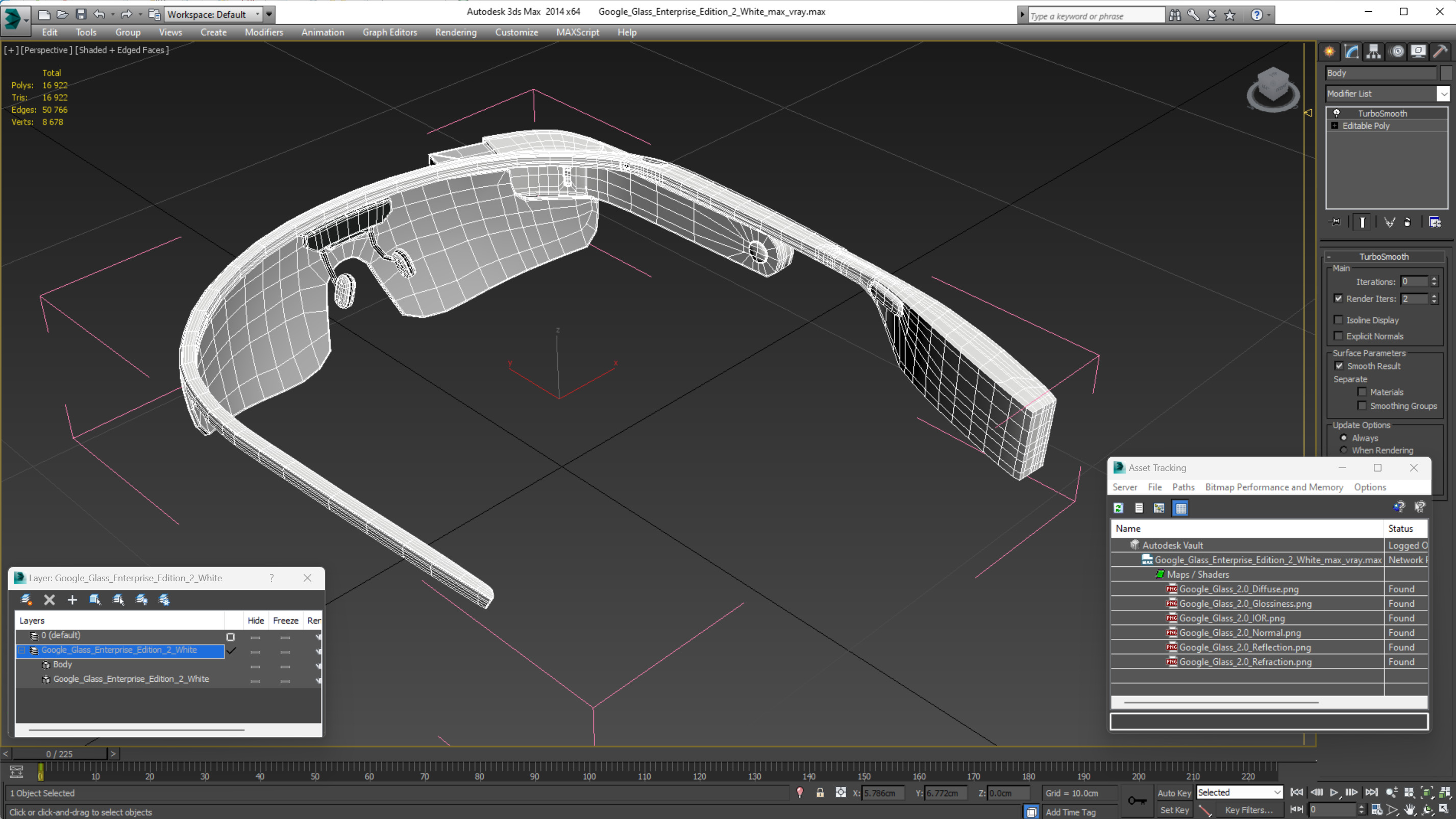This screenshot has width=1456, height=819.
Task: Click the time slider 0 / 225 handle
Action: click(x=59, y=754)
